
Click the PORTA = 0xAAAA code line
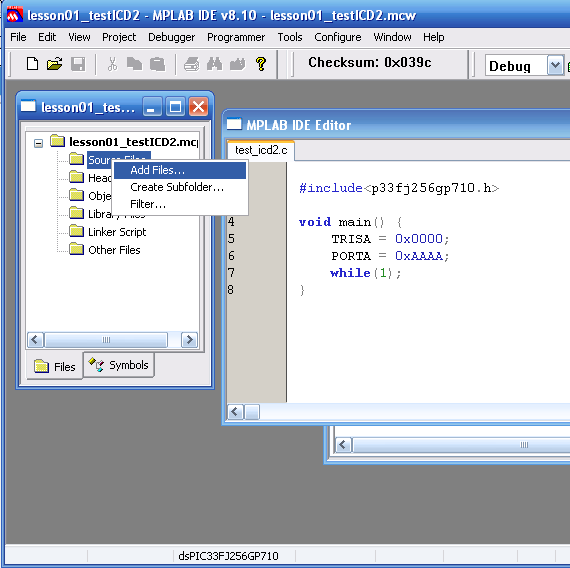(390, 256)
